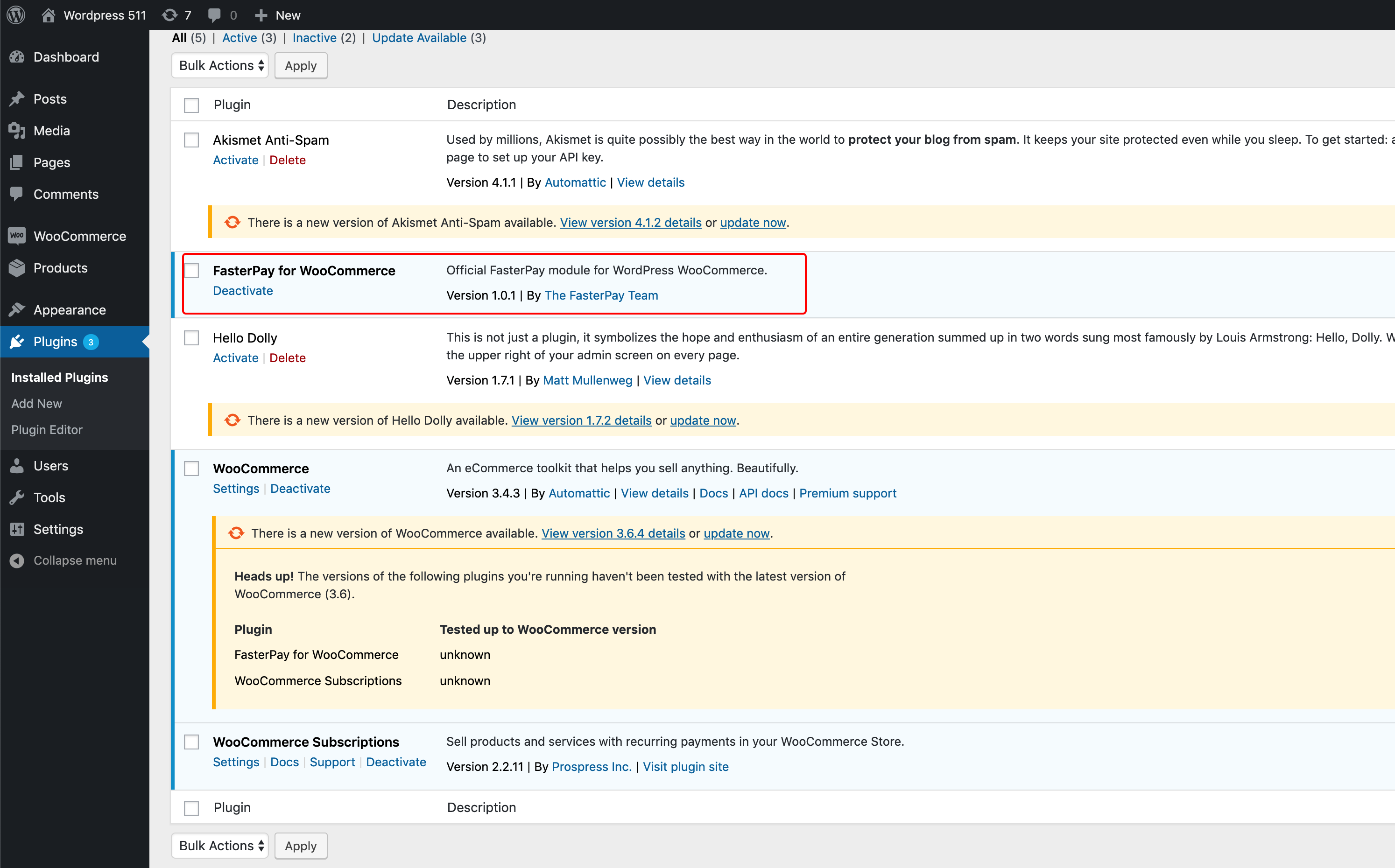Click the Dashboard gauge icon

click(x=17, y=57)
